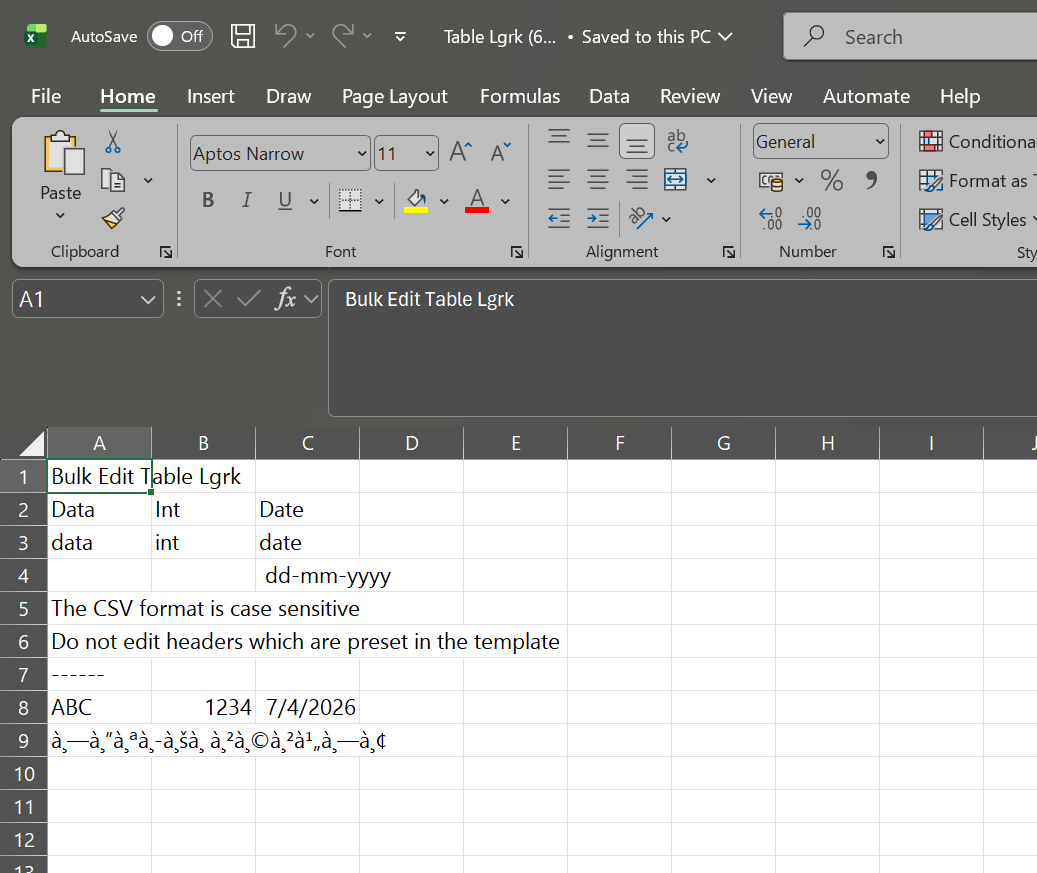1037x873 pixels.
Task: Click the Center align text icon
Action: tap(597, 180)
